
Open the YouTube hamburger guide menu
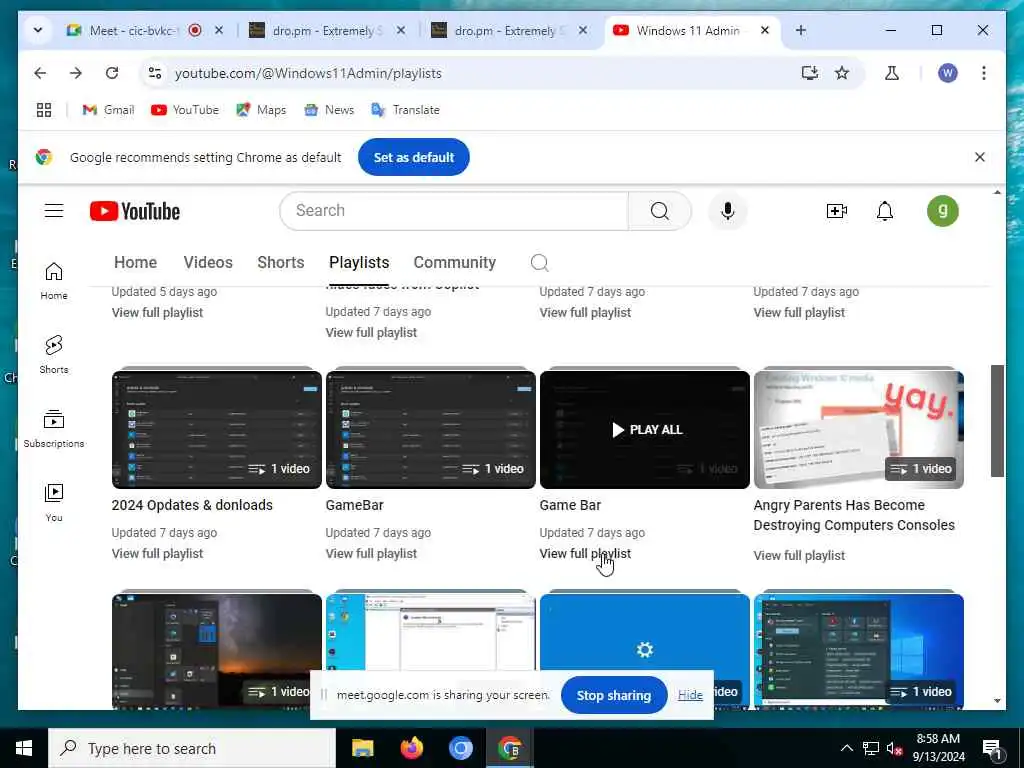point(54,211)
